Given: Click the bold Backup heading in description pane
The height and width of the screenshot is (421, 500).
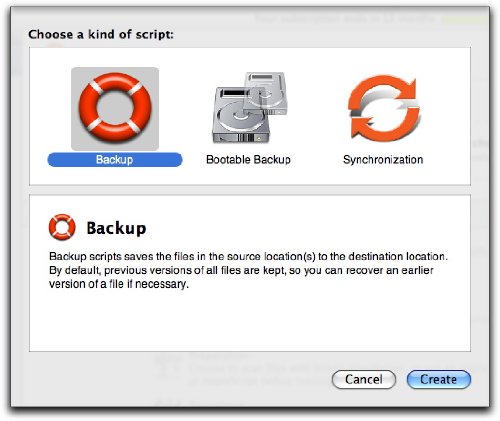Looking at the screenshot, I should (116, 228).
